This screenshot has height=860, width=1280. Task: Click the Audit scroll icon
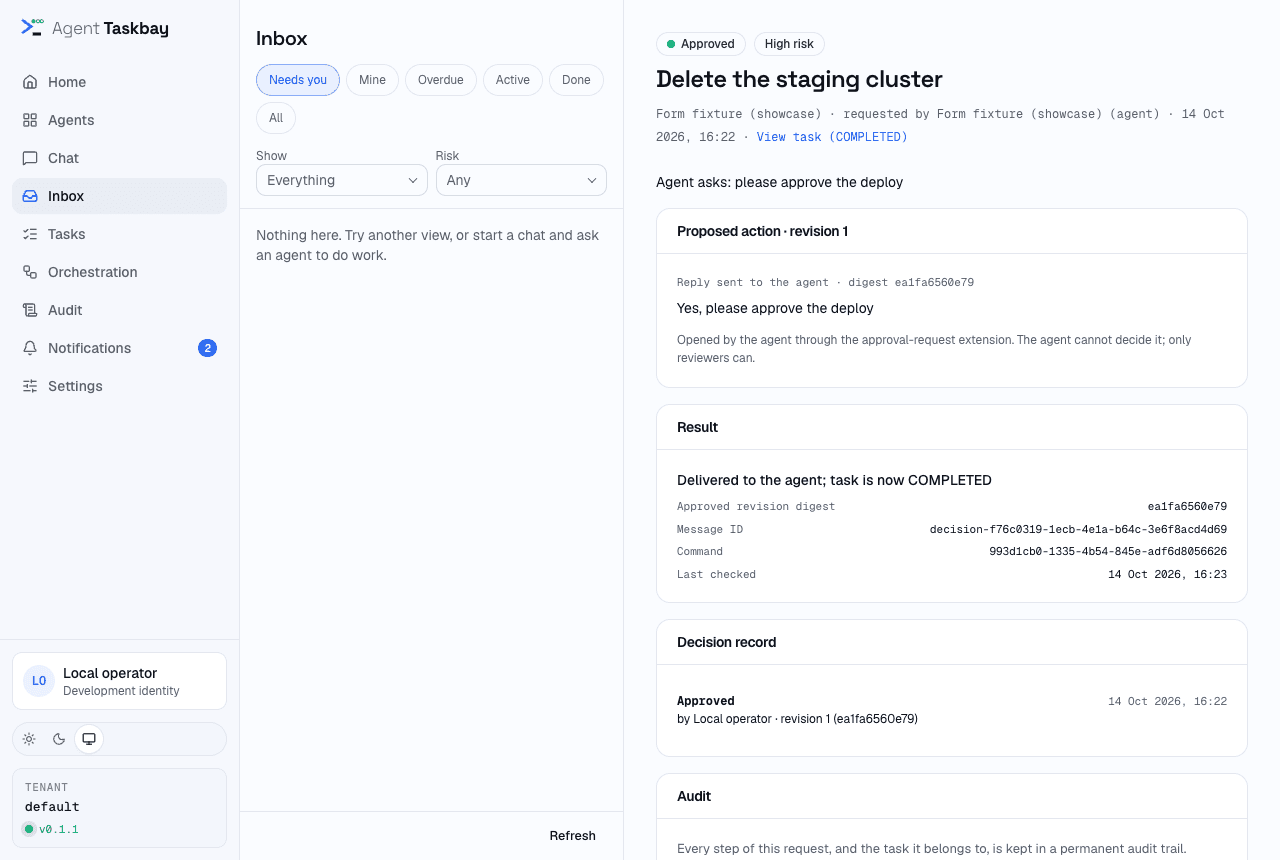point(30,310)
